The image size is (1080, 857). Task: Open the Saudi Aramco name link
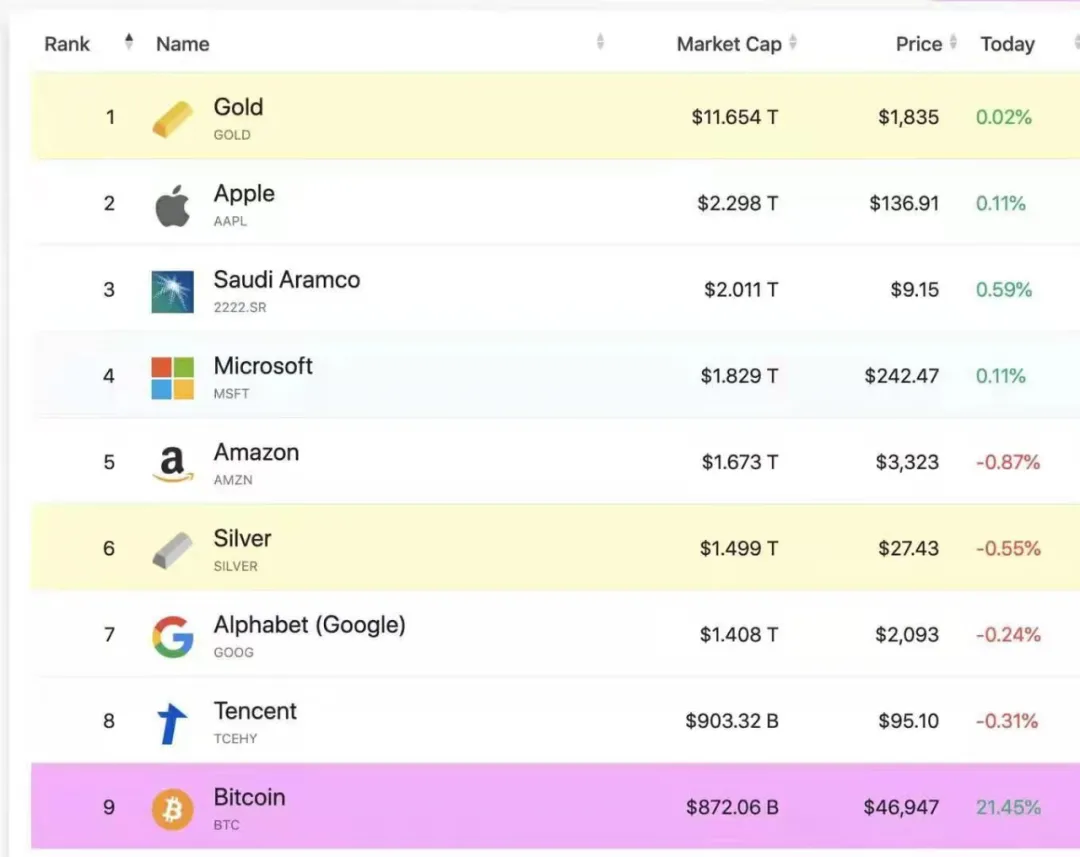pos(286,280)
